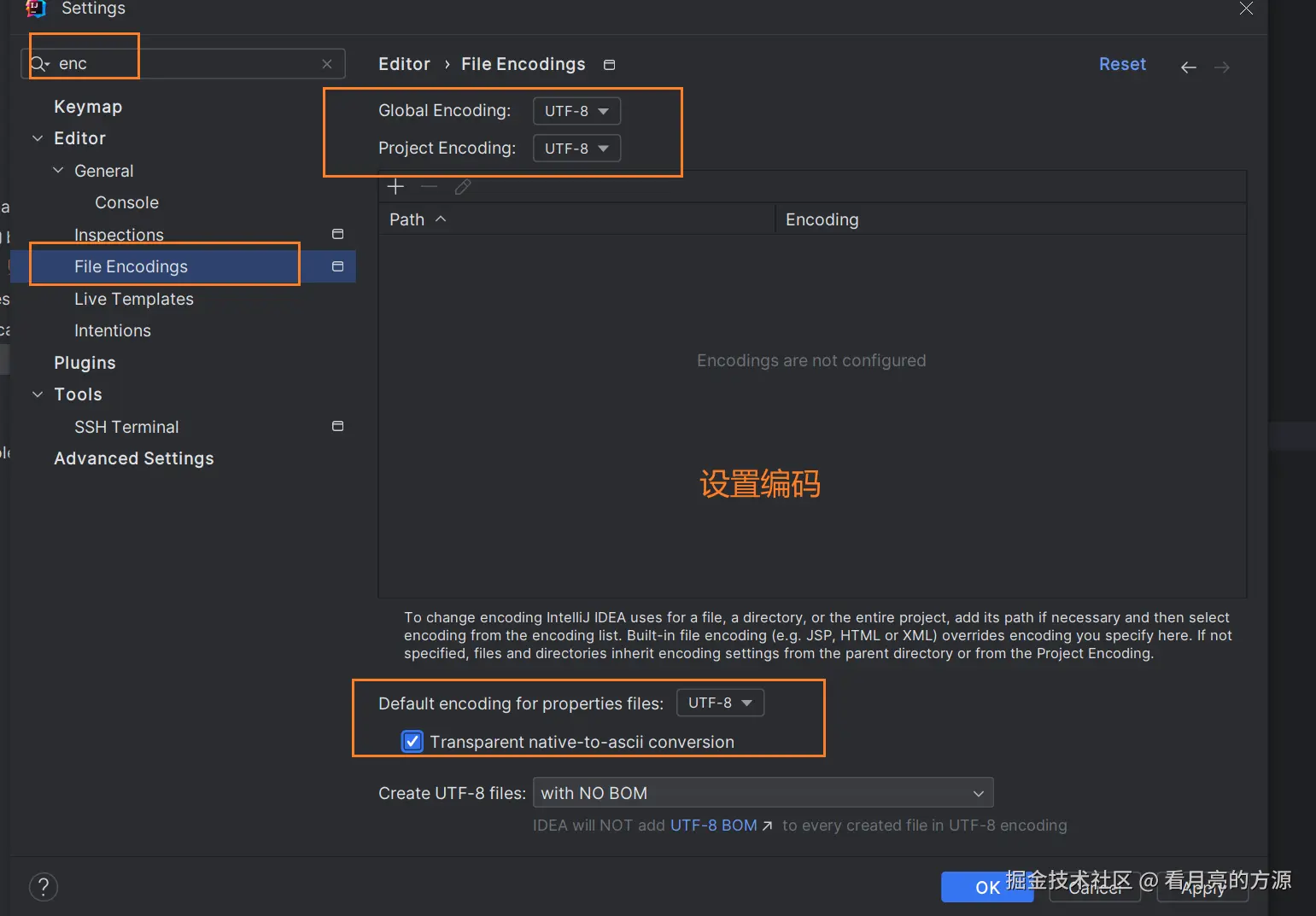Go forward with the right arrow

point(1222,67)
